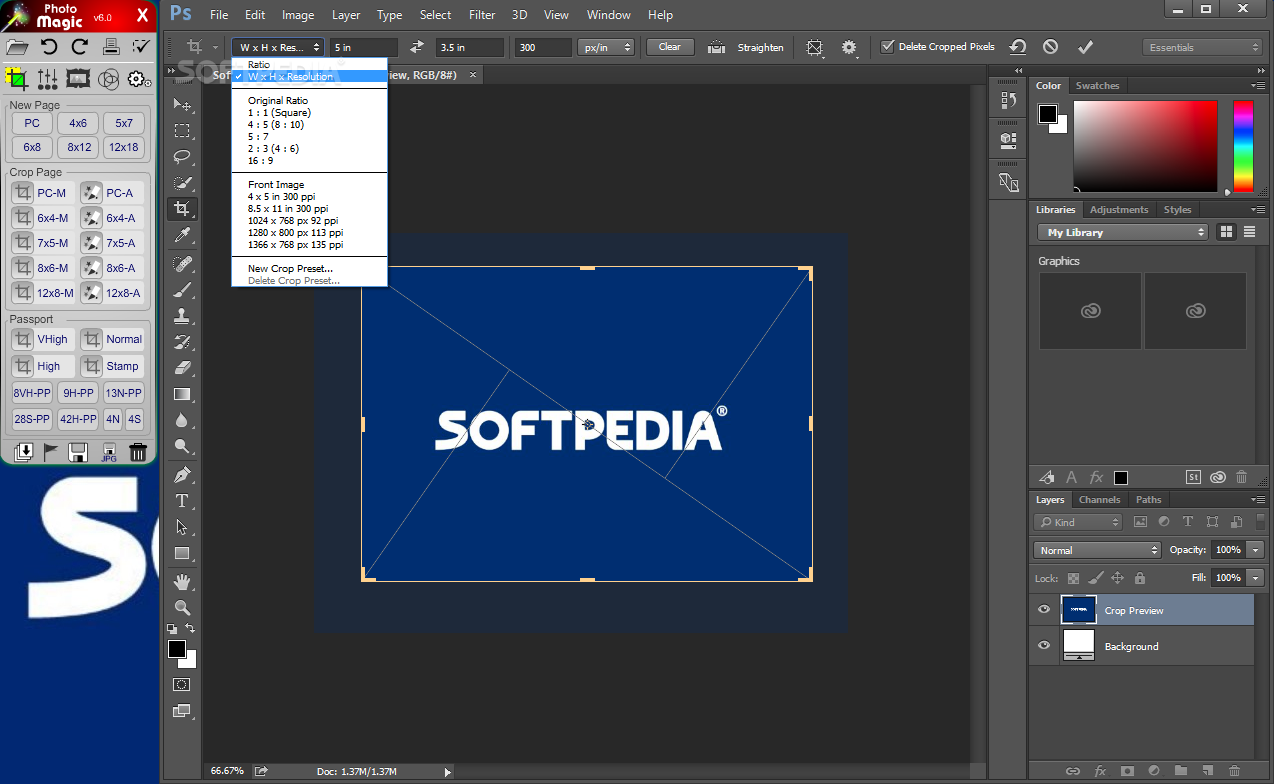Open crop overlay options dropdown
The image size is (1274, 784).
[816, 47]
